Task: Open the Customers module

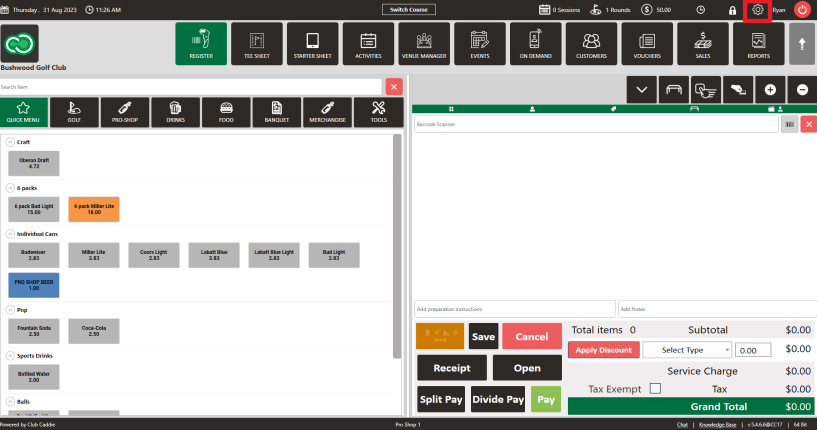Action: [x=591, y=44]
